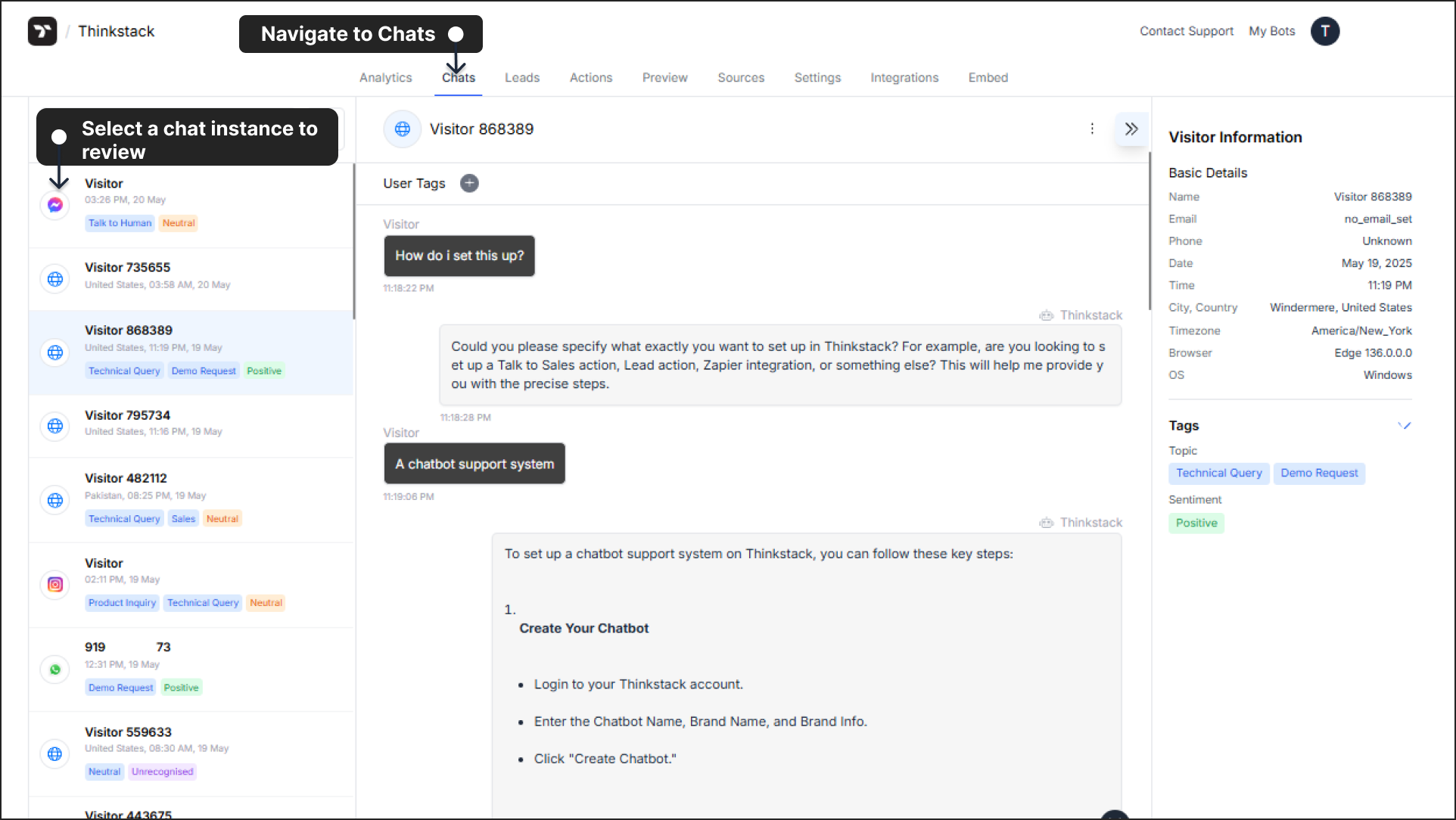The width and height of the screenshot is (1456, 820).
Task: Click the Thinkstack breadcrumb name
Action: pyautogui.click(x=117, y=31)
